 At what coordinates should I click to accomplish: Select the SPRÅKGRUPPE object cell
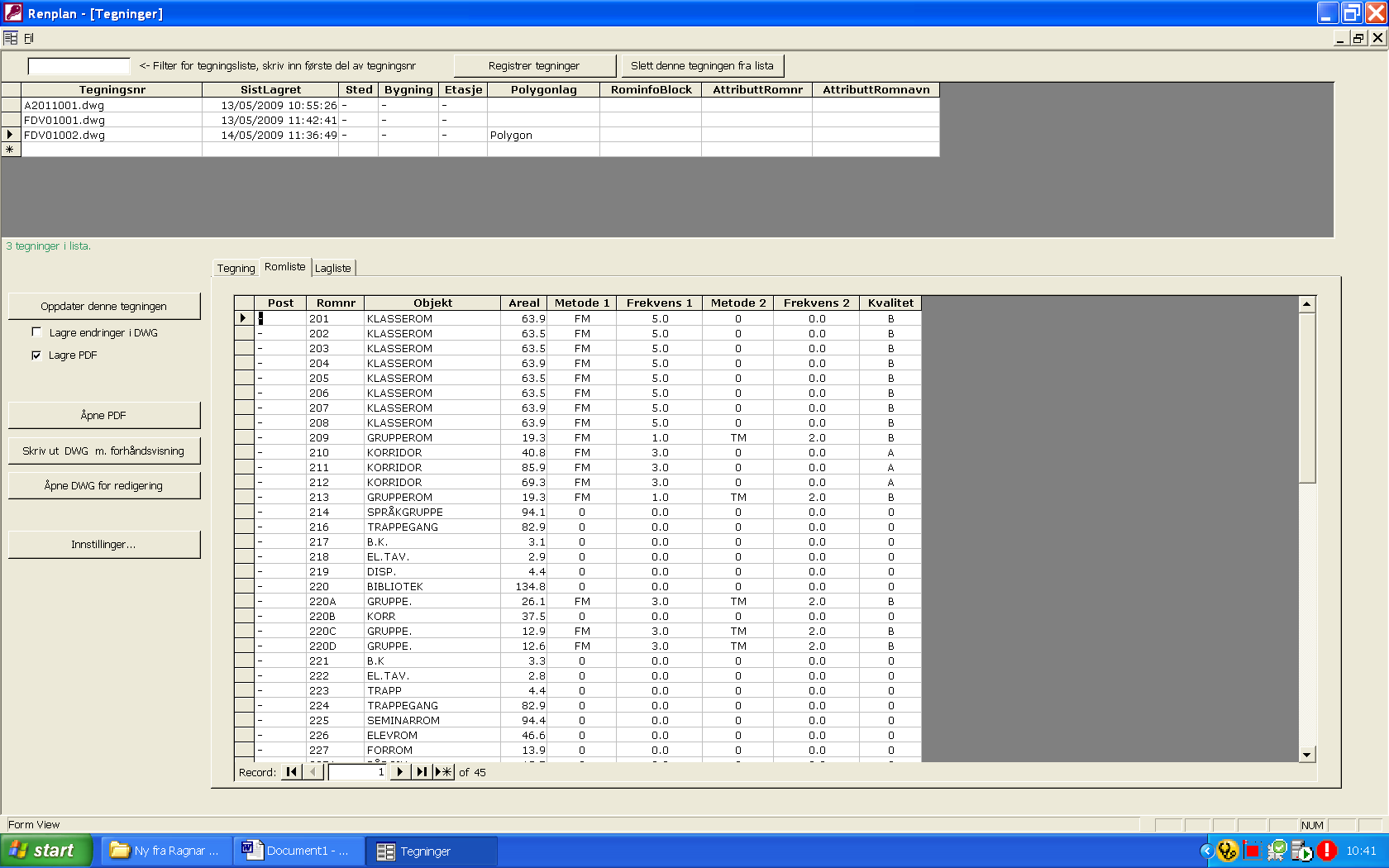432,512
